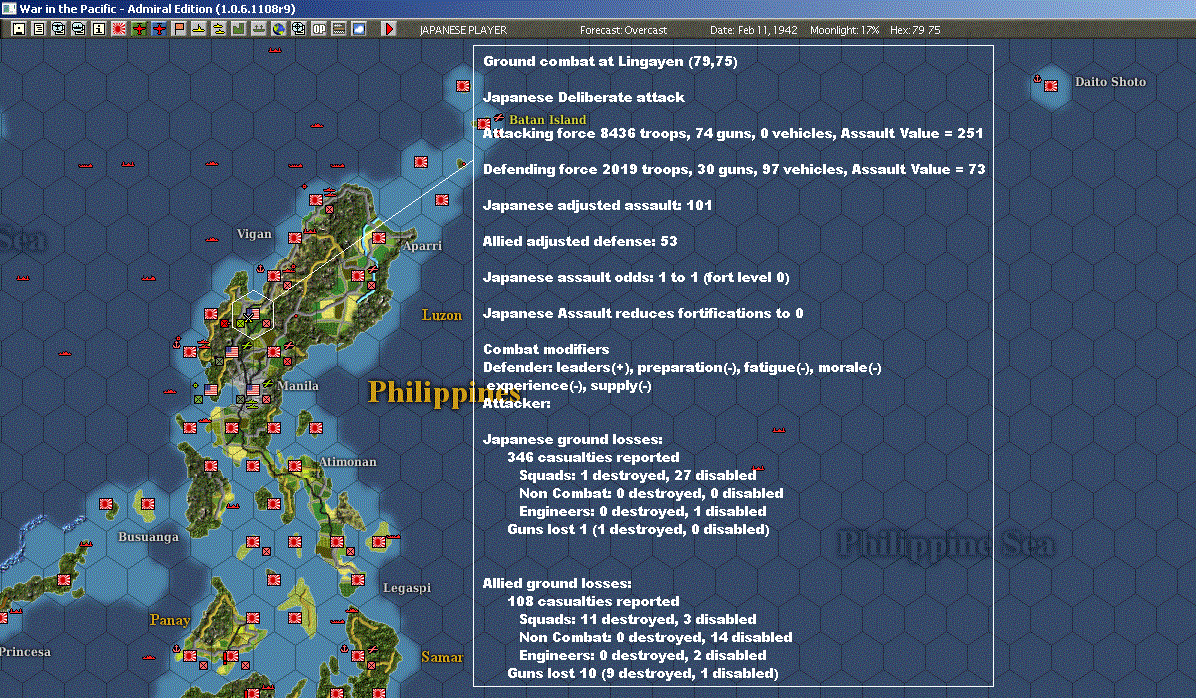Click red anchor icon beside Daito Shoto
The width and height of the screenshot is (1196, 698).
coord(1037,79)
